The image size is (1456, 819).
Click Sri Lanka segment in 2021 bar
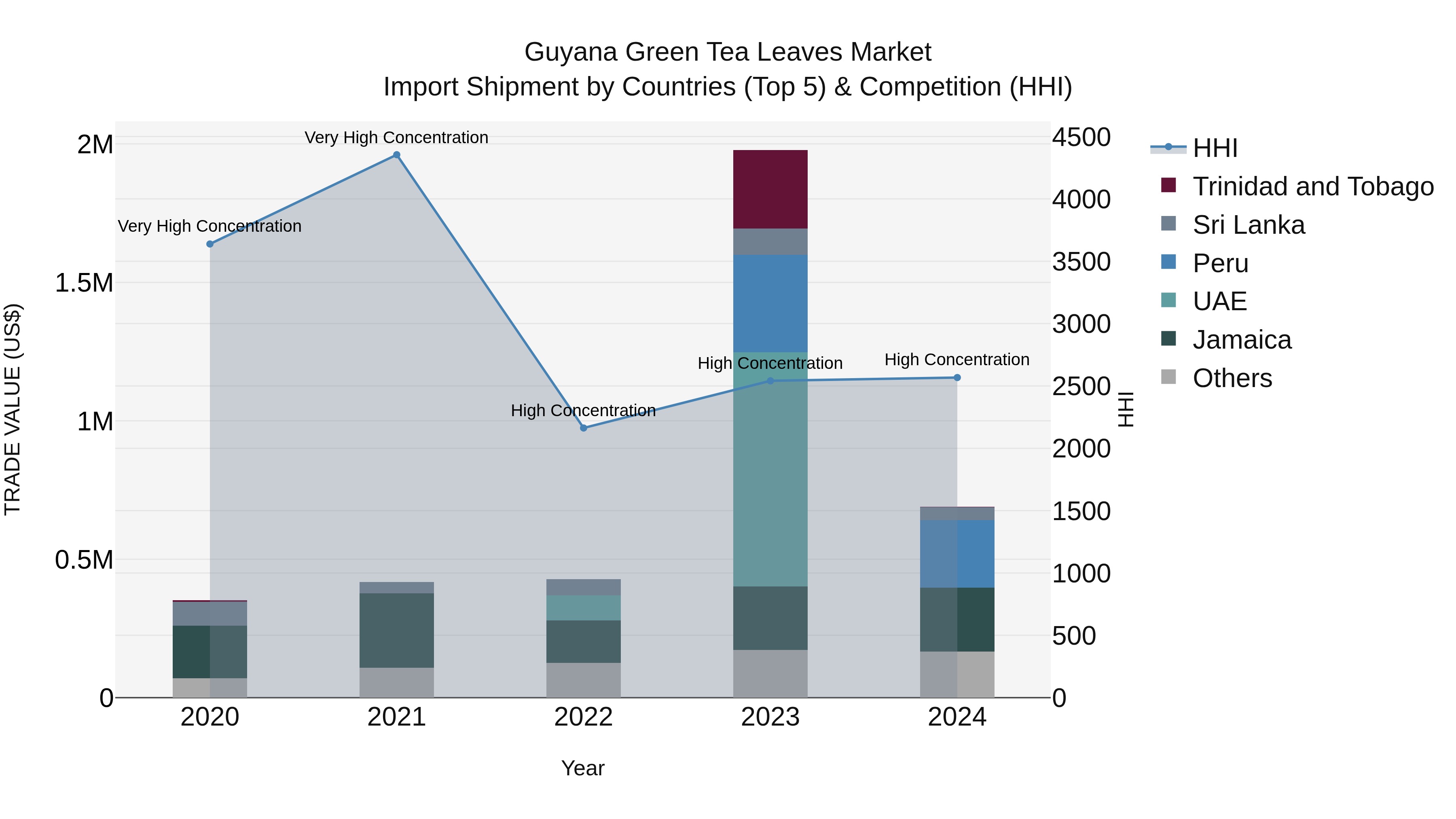tap(397, 588)
